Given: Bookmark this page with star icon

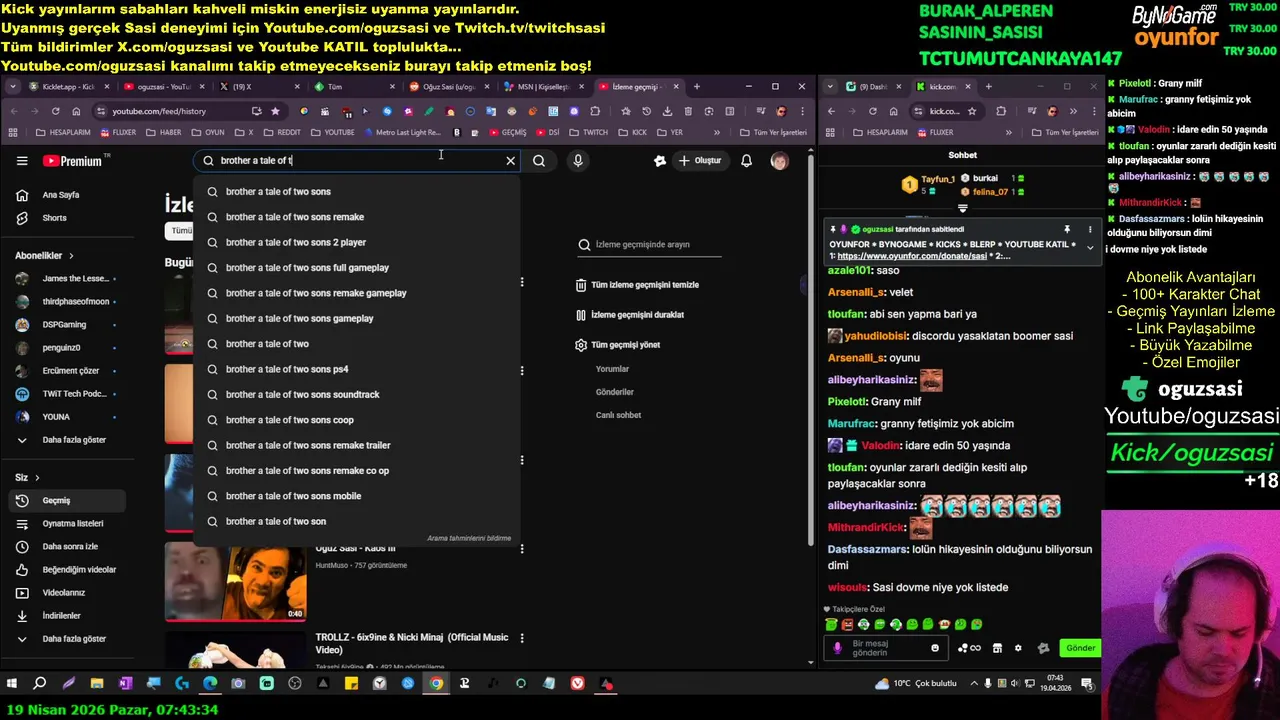Looking at the screenshot, I should (x=275, y=111).
